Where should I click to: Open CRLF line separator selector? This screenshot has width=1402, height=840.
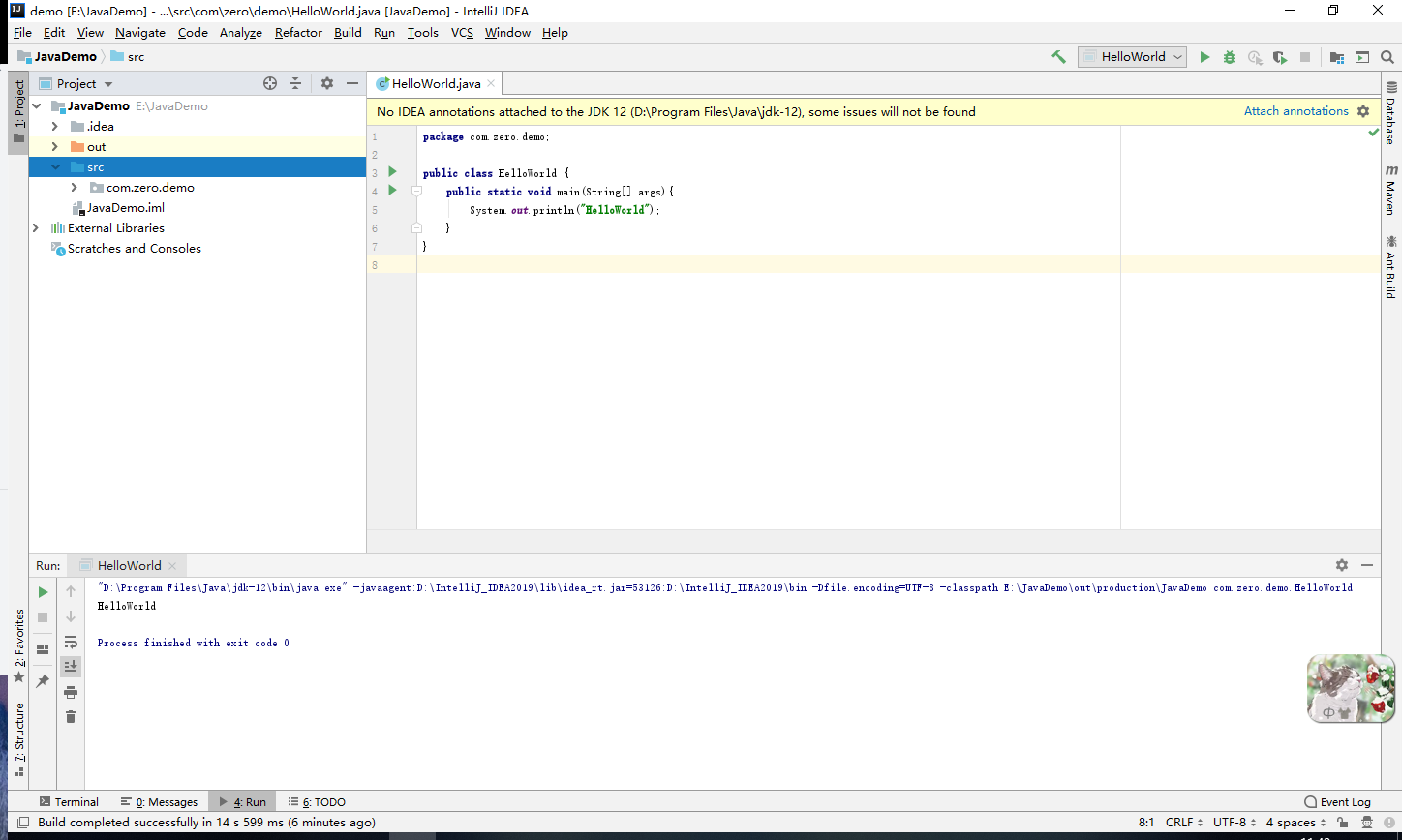pyautogui.click(x=1184, y=823)
